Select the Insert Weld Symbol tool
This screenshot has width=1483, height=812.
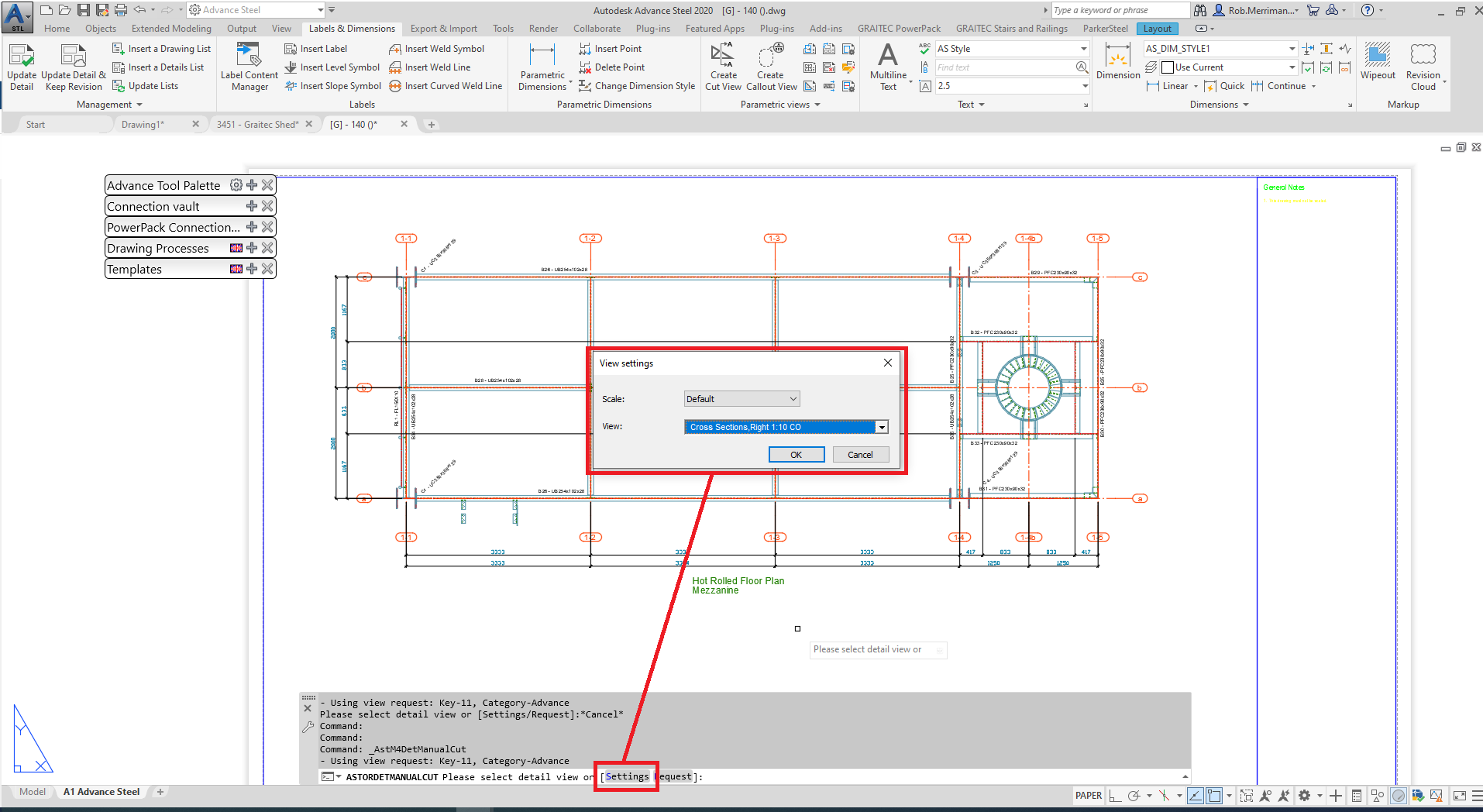tap(442, 48)
